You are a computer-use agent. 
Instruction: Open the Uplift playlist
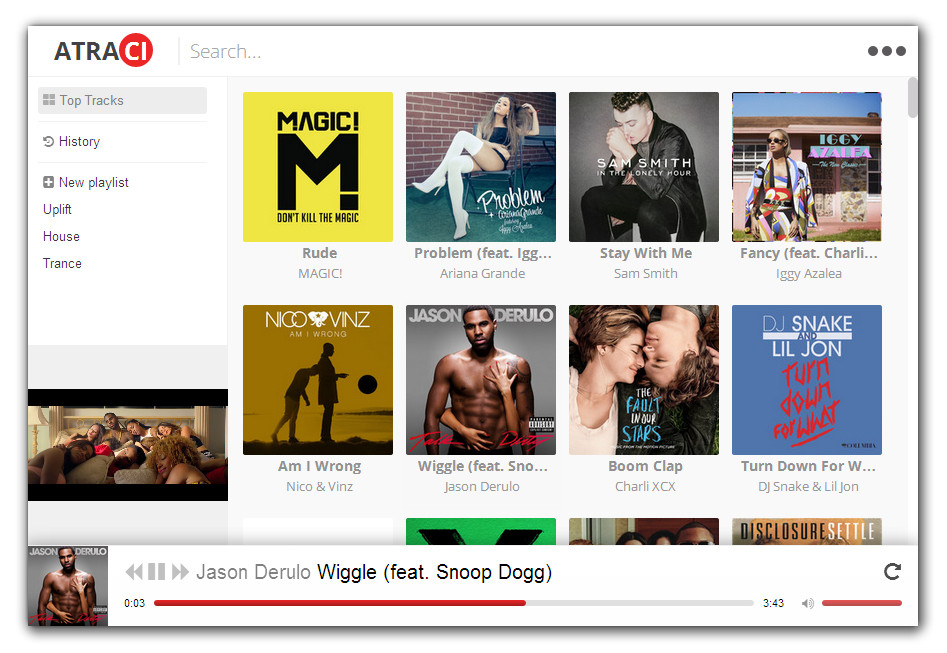[57, 210]
